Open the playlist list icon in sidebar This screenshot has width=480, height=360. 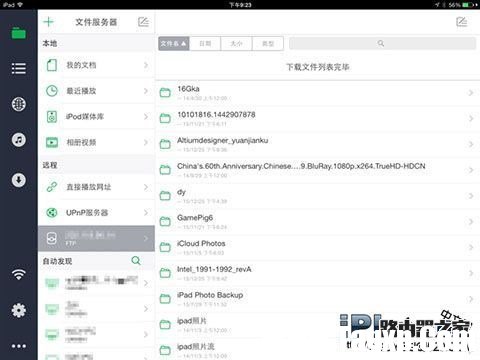pos(19,69)
